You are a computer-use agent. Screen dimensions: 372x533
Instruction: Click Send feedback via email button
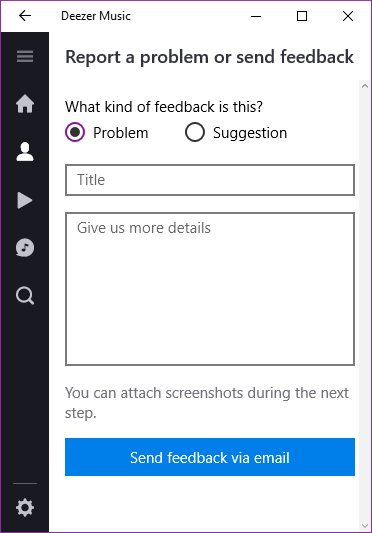pyautogui.click(x=210, y=457)
